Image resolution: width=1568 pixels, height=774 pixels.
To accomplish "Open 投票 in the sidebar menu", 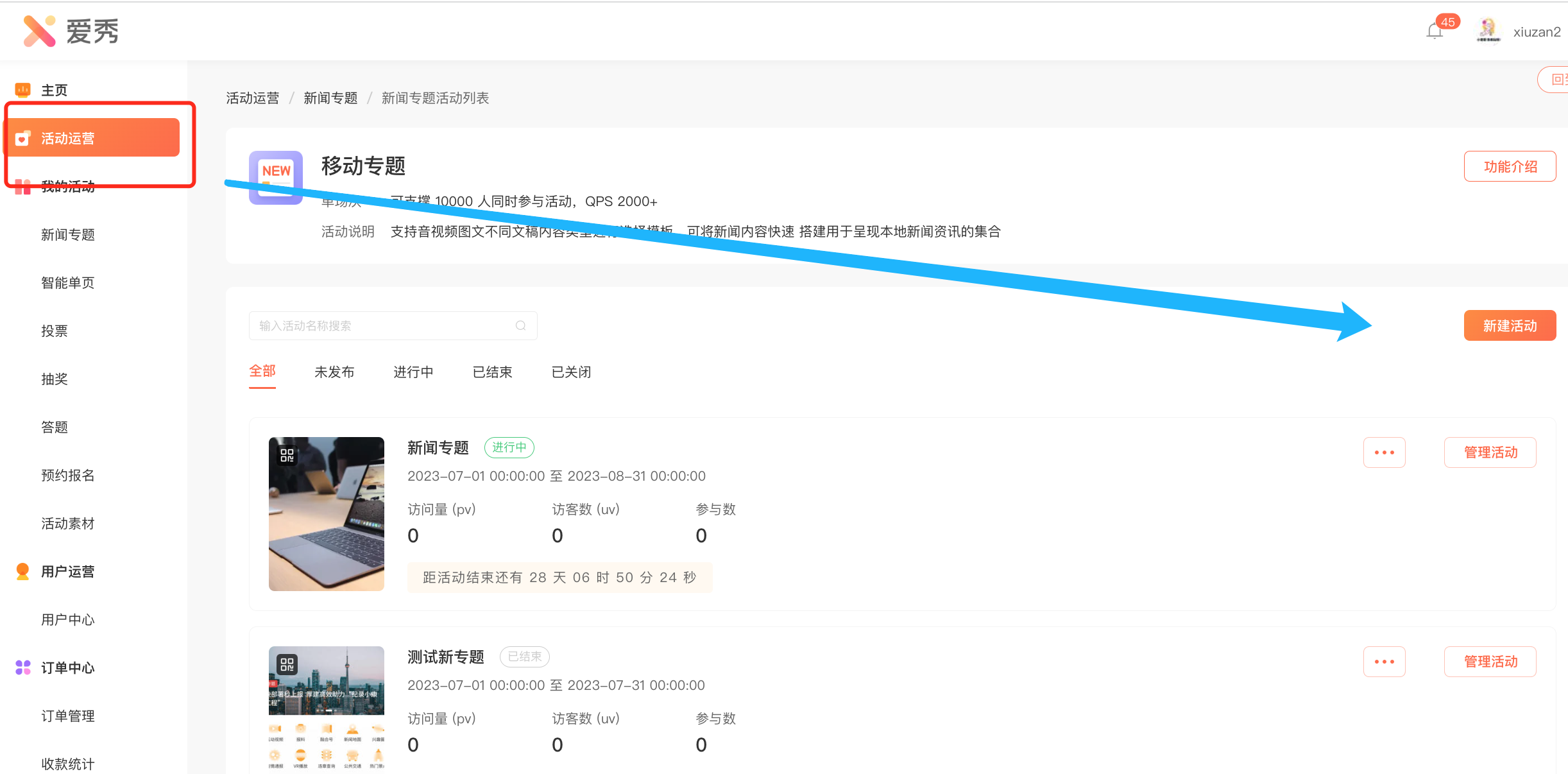I will (54, 331).
